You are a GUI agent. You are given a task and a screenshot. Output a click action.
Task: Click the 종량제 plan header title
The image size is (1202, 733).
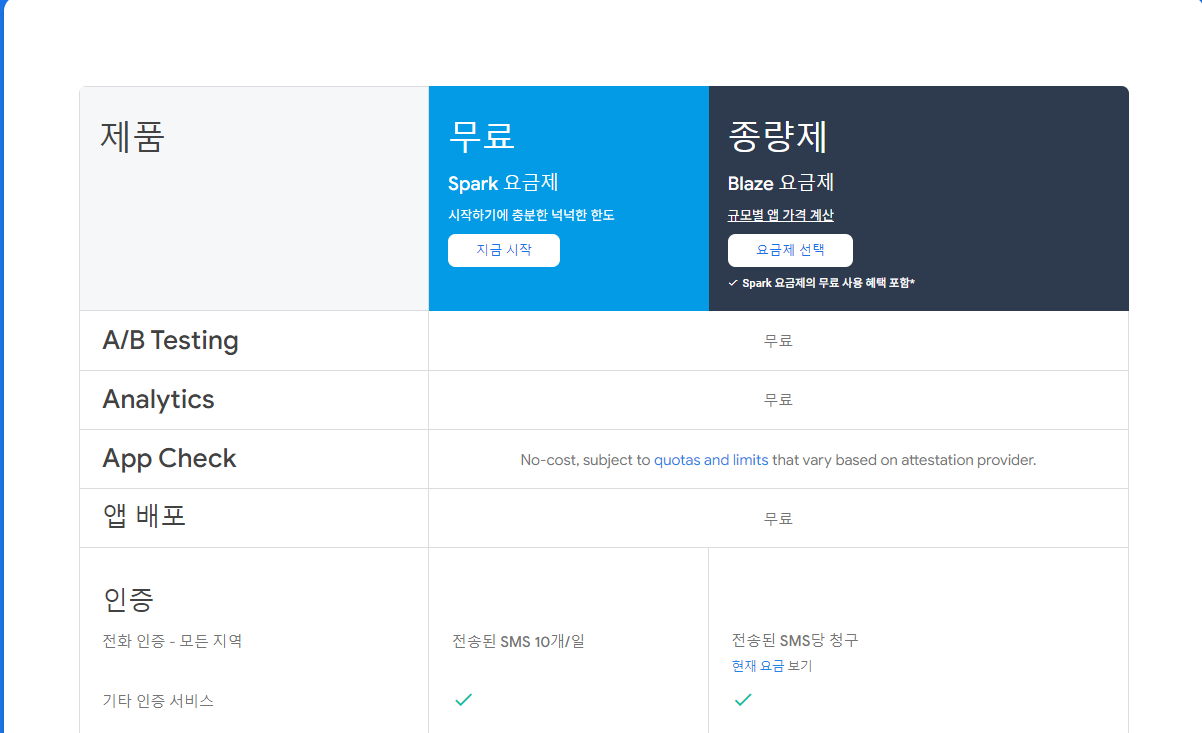pos(778,136)
